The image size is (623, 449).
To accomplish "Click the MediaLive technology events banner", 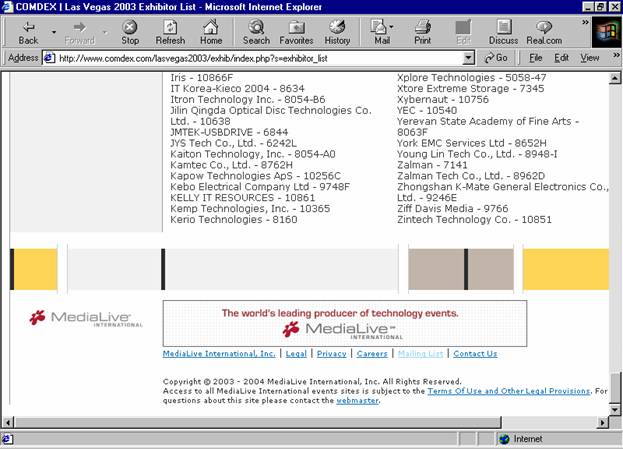I will (x=344, y=322).
